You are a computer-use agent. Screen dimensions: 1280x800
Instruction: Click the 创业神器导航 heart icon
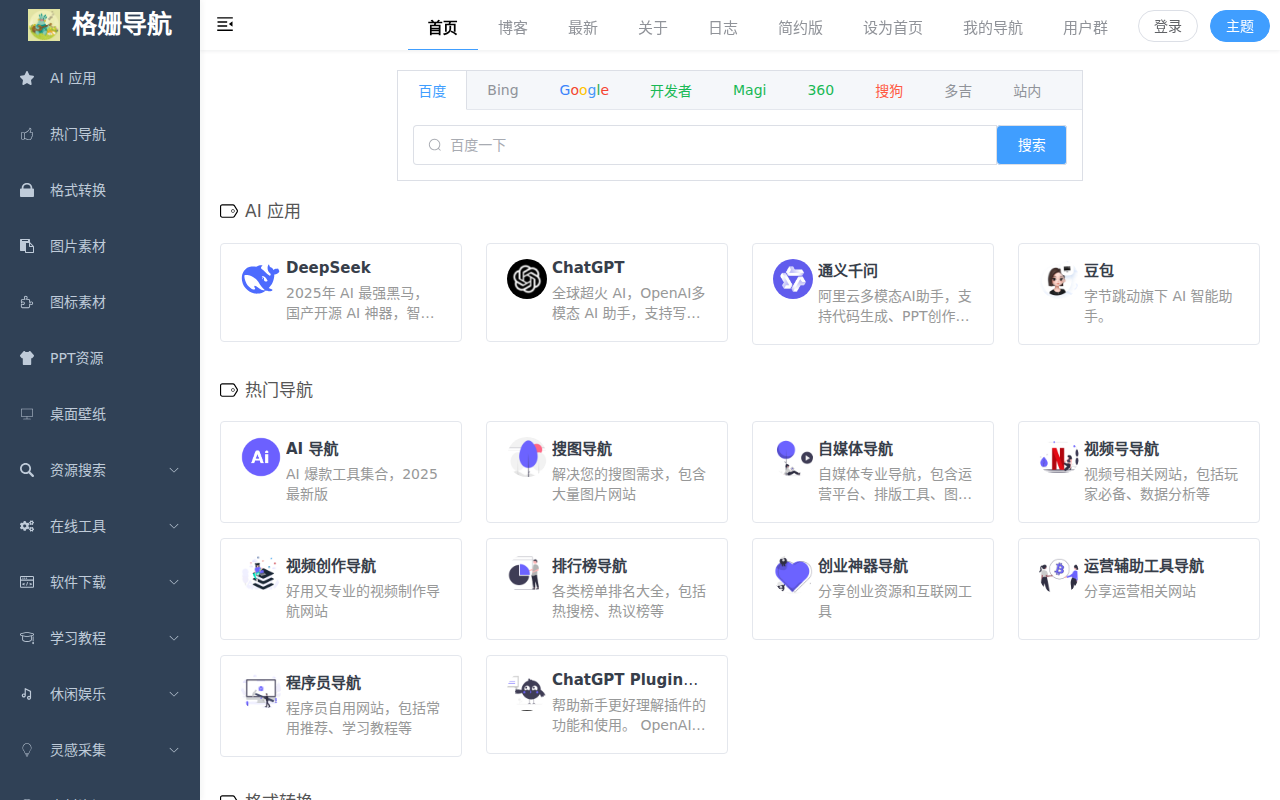792,574
